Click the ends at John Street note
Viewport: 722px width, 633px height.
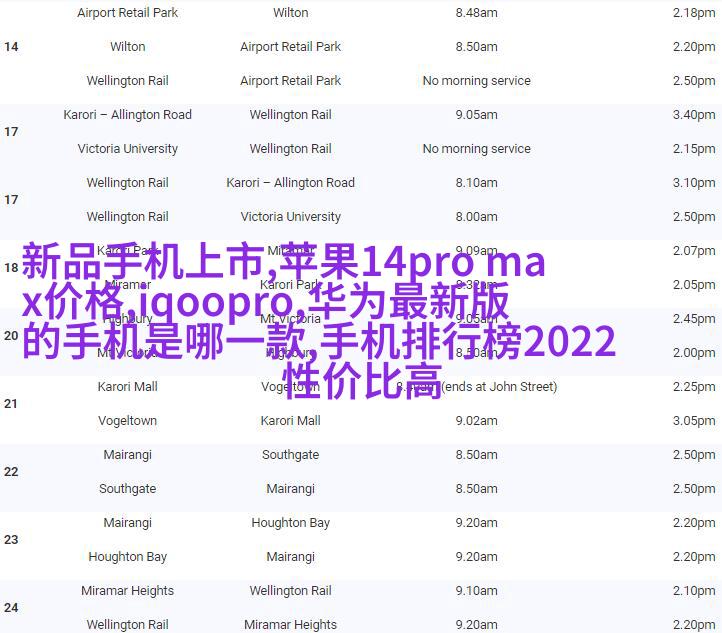pos(499,387)
